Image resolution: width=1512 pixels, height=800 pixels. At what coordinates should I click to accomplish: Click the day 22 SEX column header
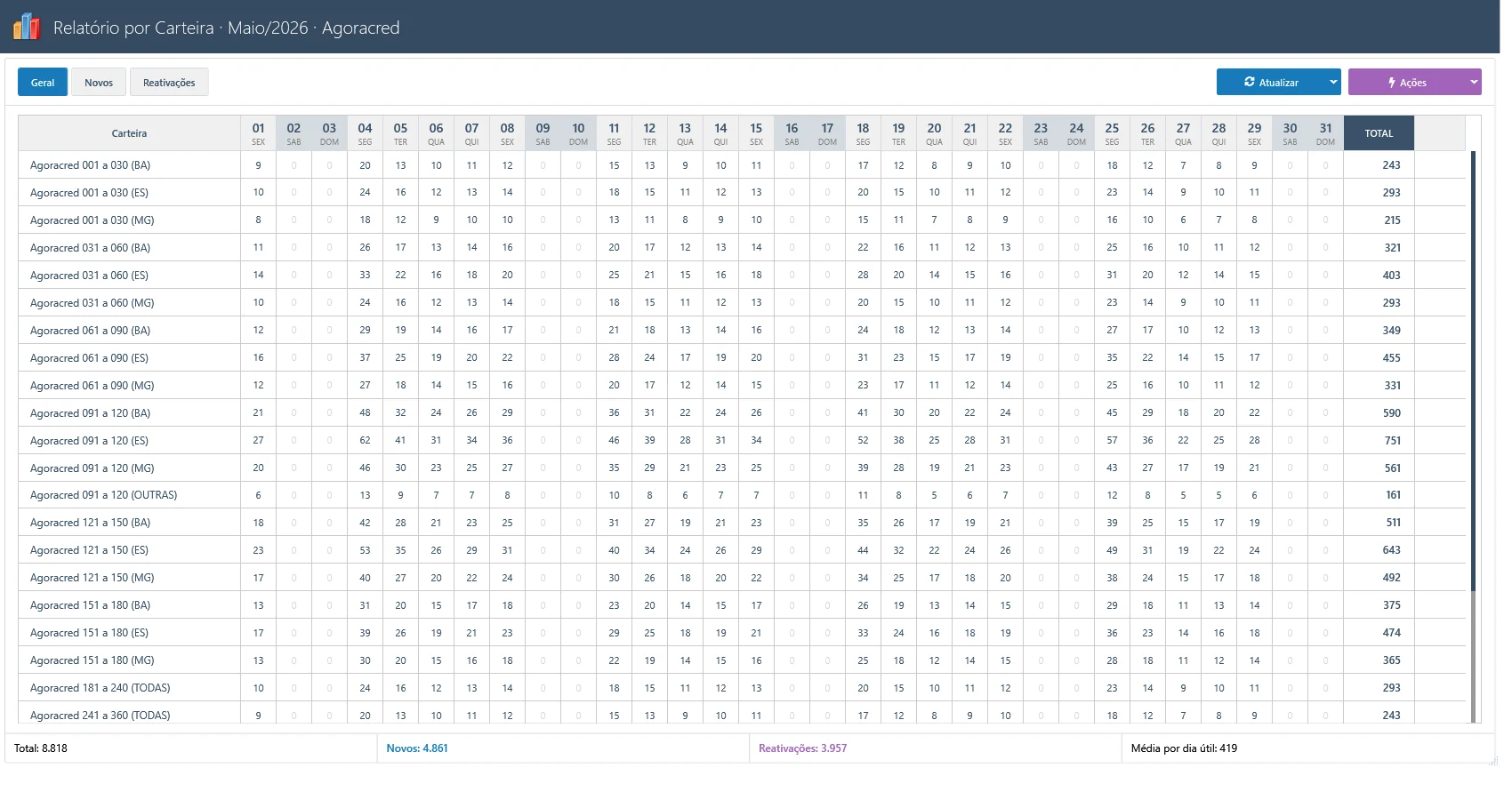pos(1005,133)
